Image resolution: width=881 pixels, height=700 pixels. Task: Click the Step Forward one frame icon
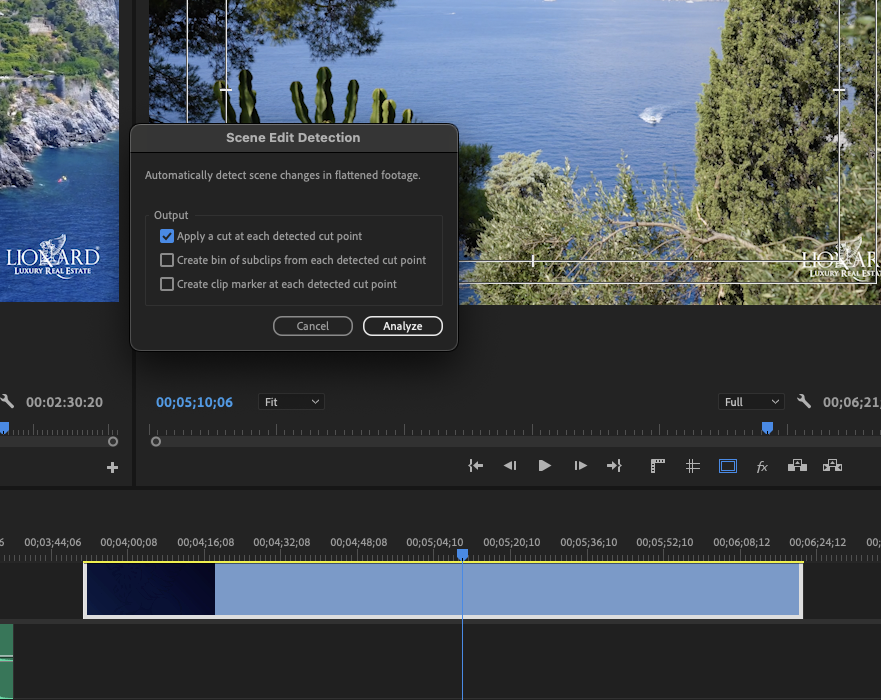tap(580, 465)
